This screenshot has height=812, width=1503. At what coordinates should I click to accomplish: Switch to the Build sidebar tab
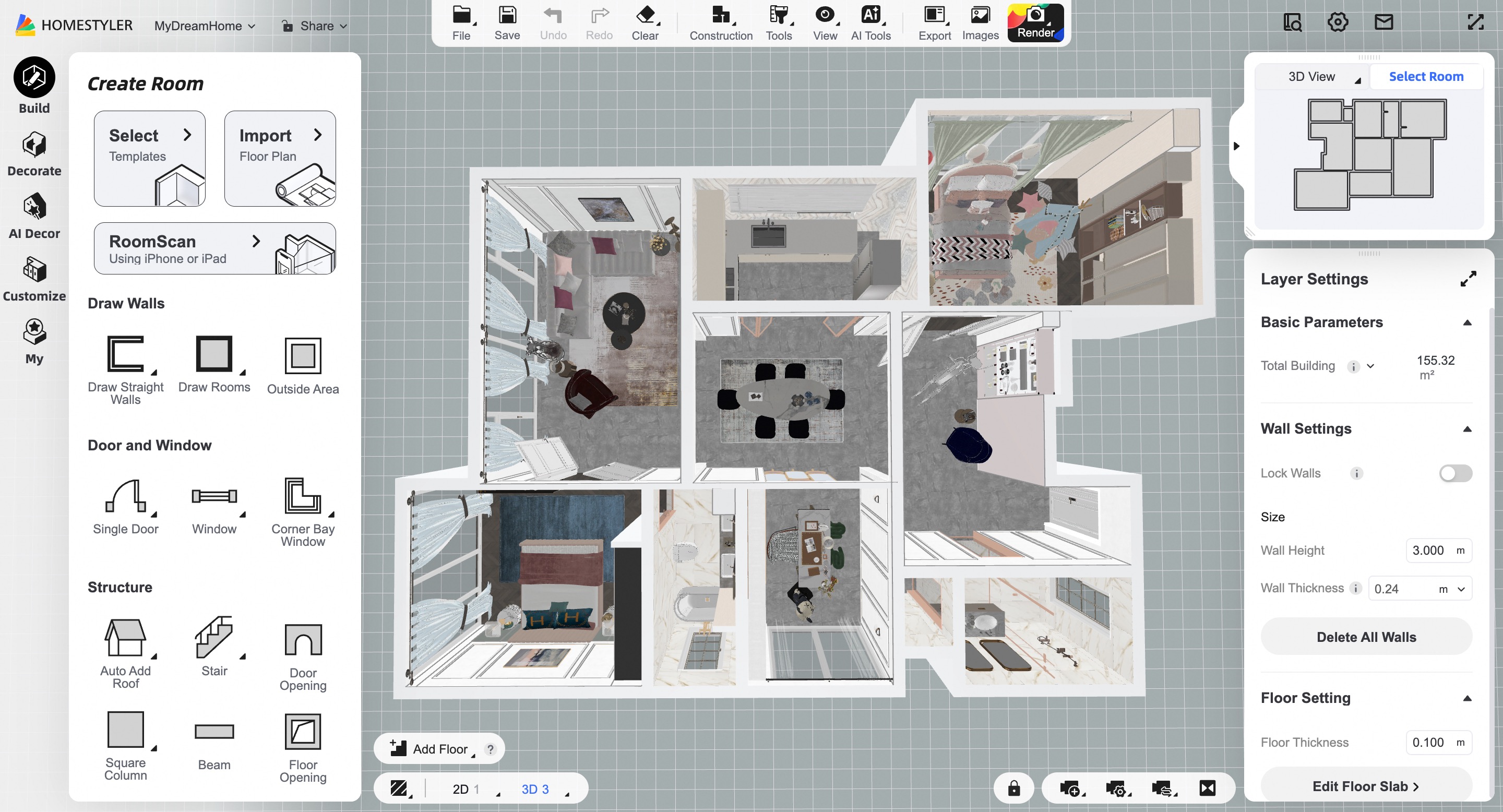click(34, 86)
